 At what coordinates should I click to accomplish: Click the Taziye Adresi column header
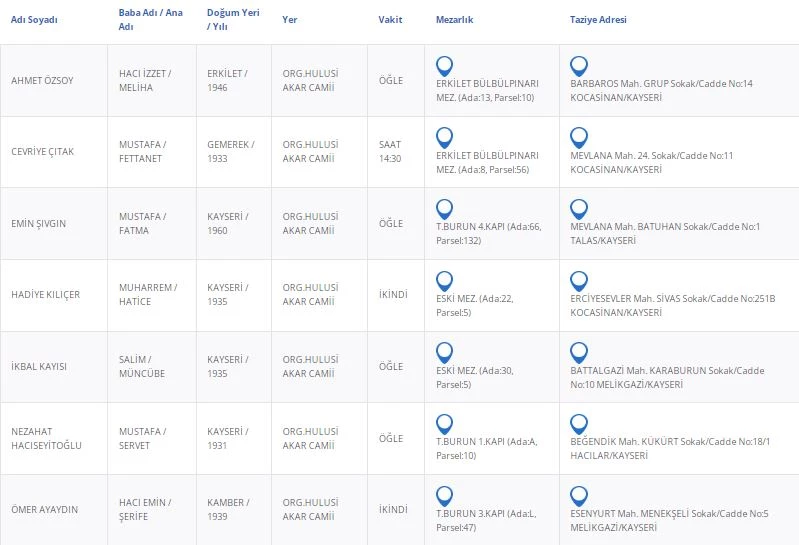(598, 20)
